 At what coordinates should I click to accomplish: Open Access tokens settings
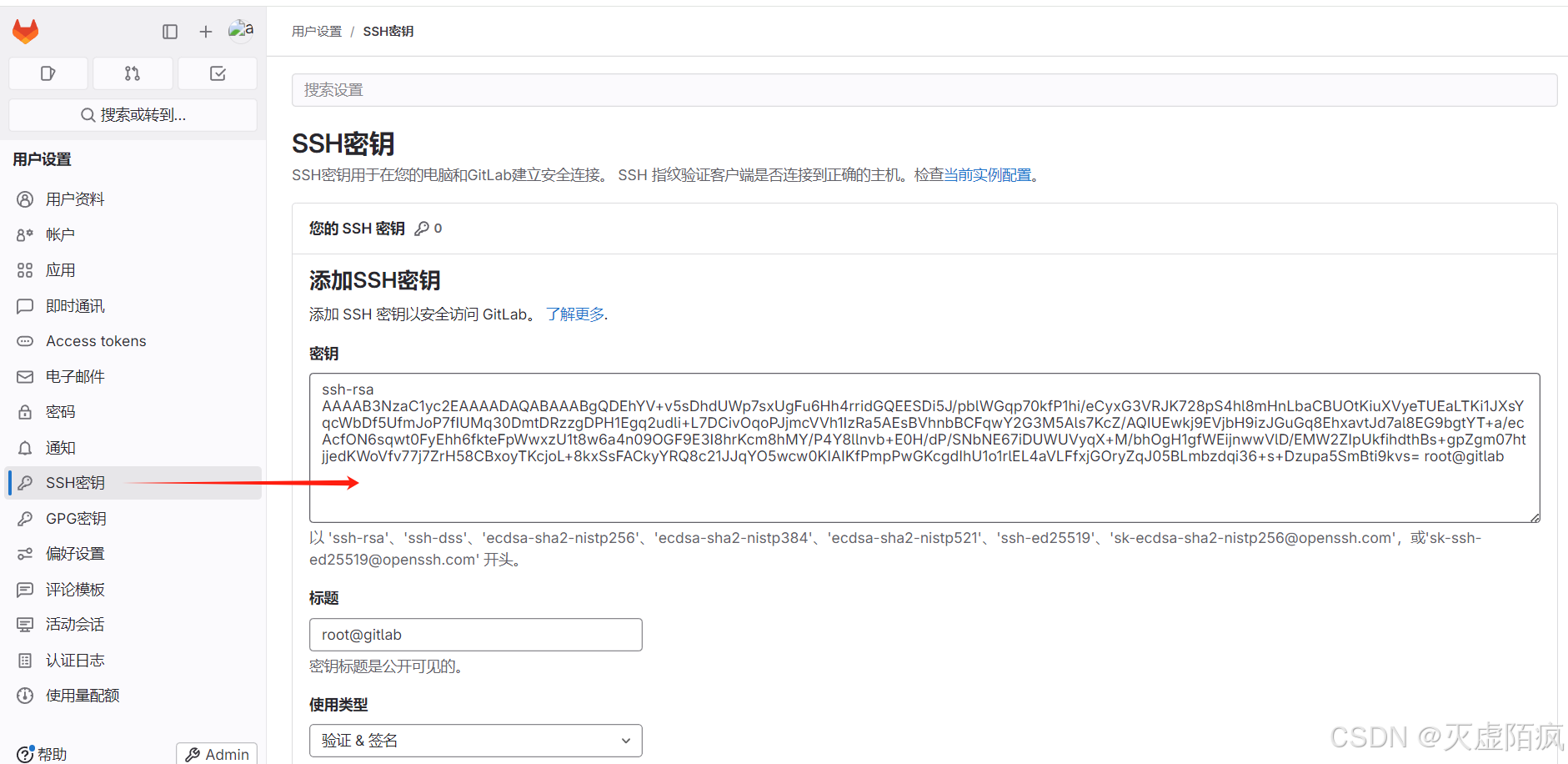tap(134, 341)
